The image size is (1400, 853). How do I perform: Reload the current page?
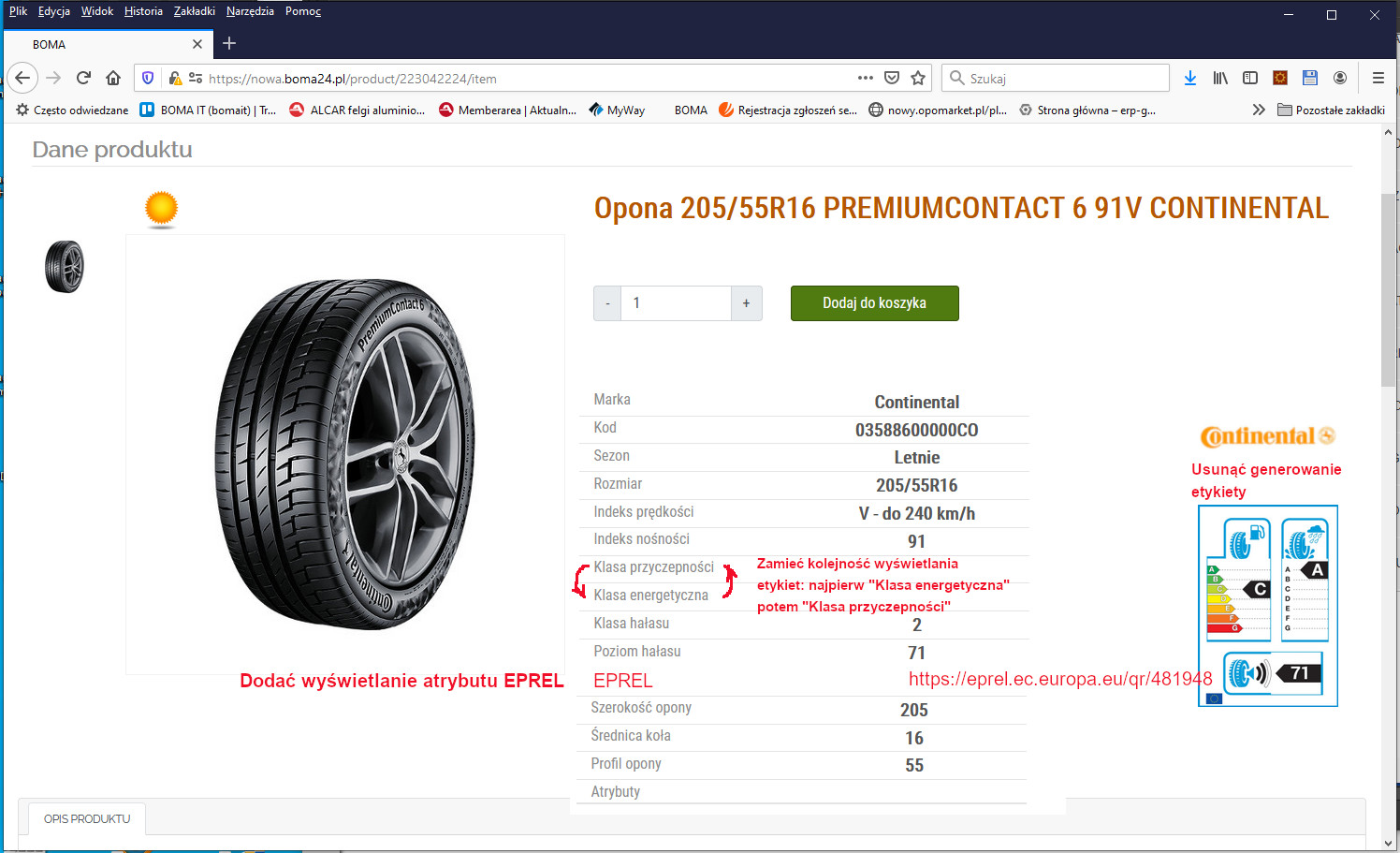click(x=83, y=79)
